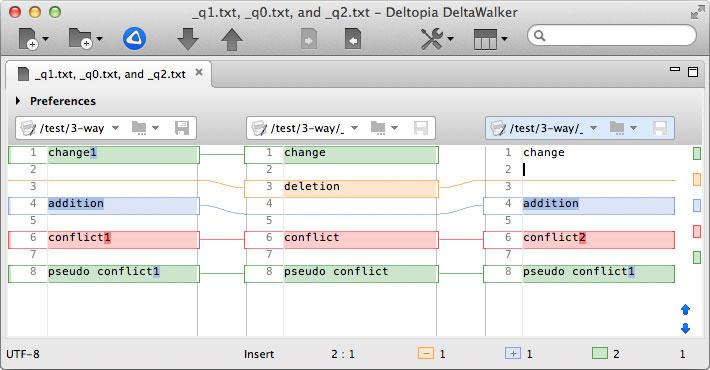
Task: Click the middle pane file icon
Action: 259,128
